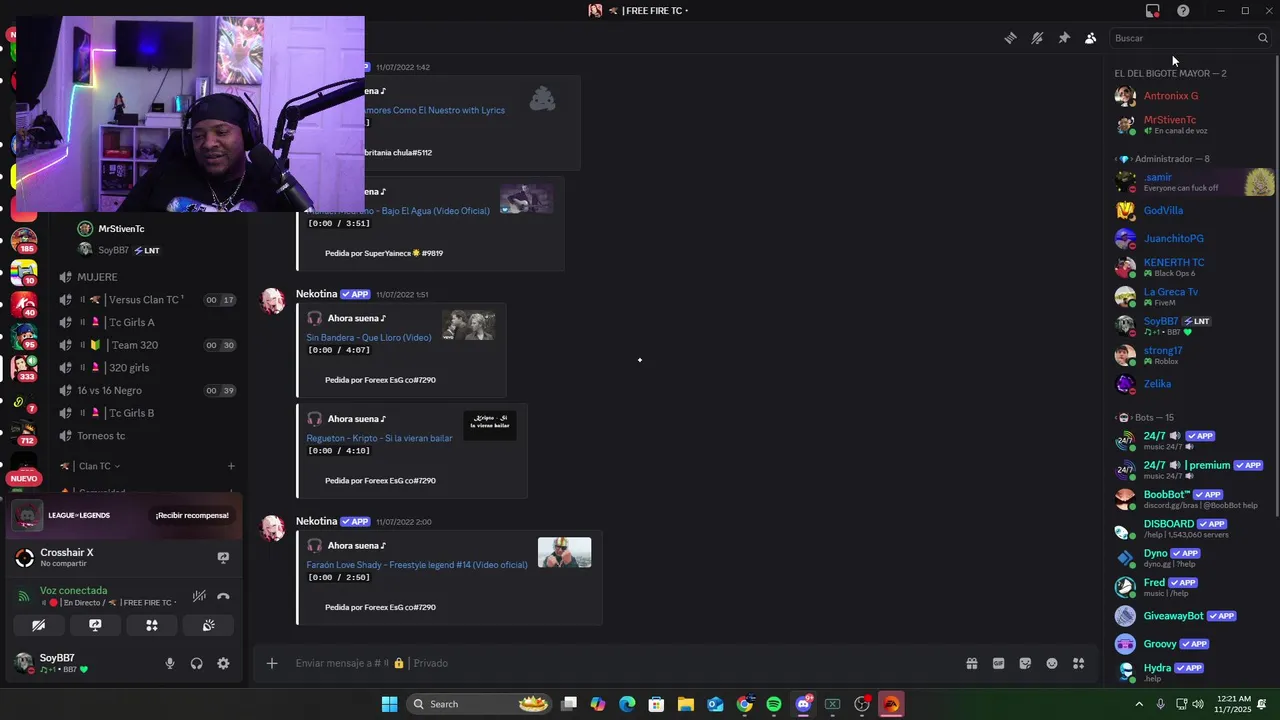
Task: Collapse the Administrador role group
Action: tap(1164, 159)
